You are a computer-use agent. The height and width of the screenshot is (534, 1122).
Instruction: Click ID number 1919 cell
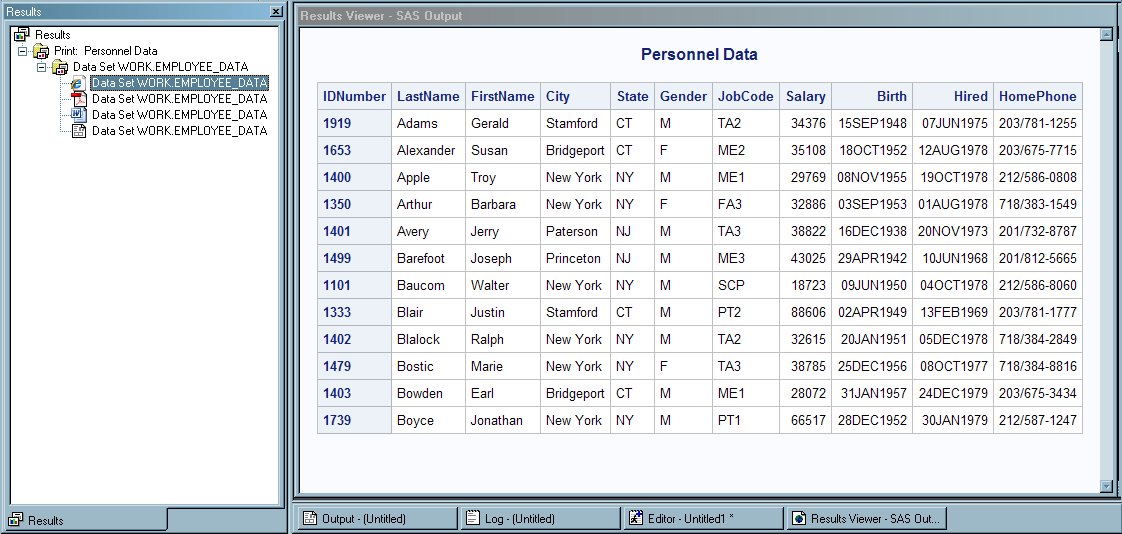coord(354,123)
